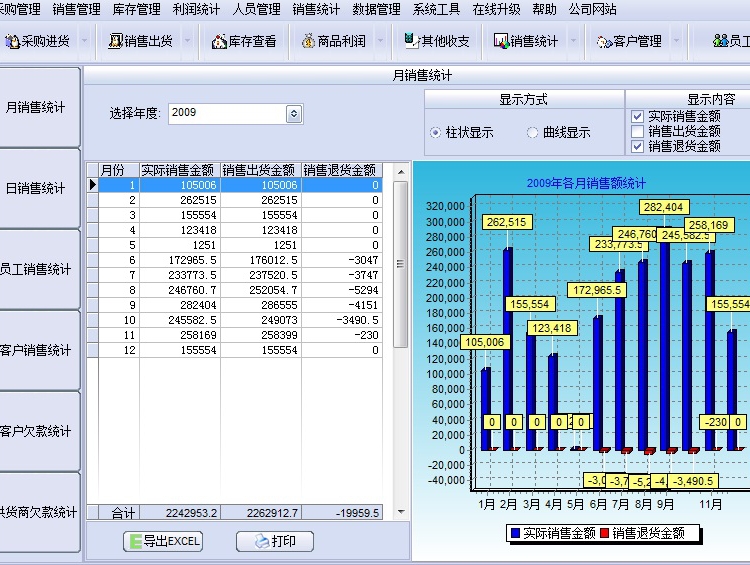
Task: Open 销售统计 sales statistics toolbar icon
Action: 501,41
